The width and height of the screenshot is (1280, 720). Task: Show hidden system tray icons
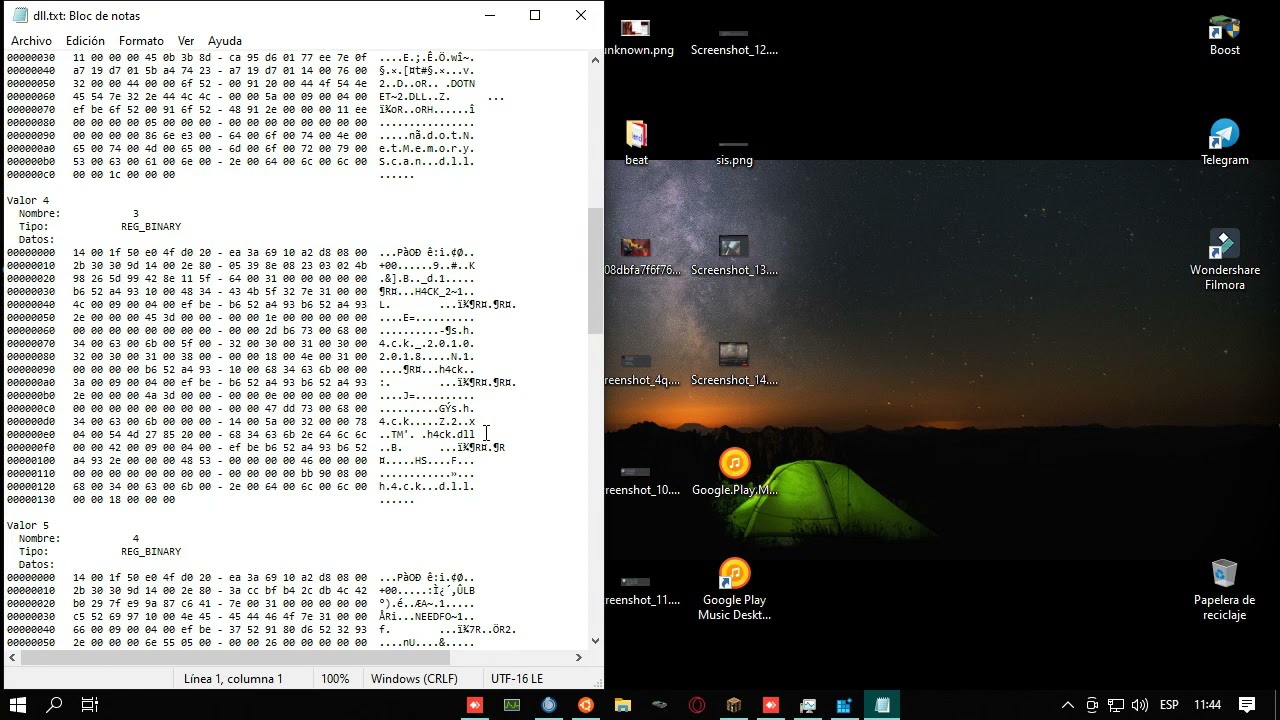(1067, 705)
